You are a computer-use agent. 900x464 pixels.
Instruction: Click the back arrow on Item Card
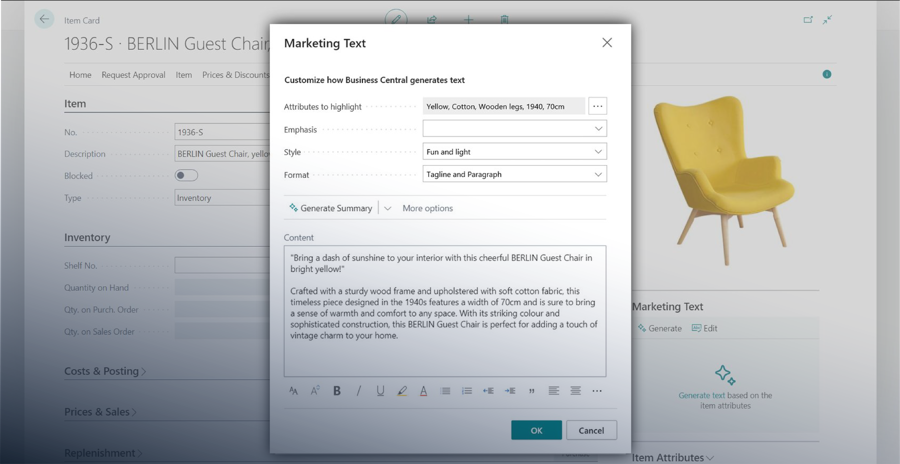coord(44,19)
